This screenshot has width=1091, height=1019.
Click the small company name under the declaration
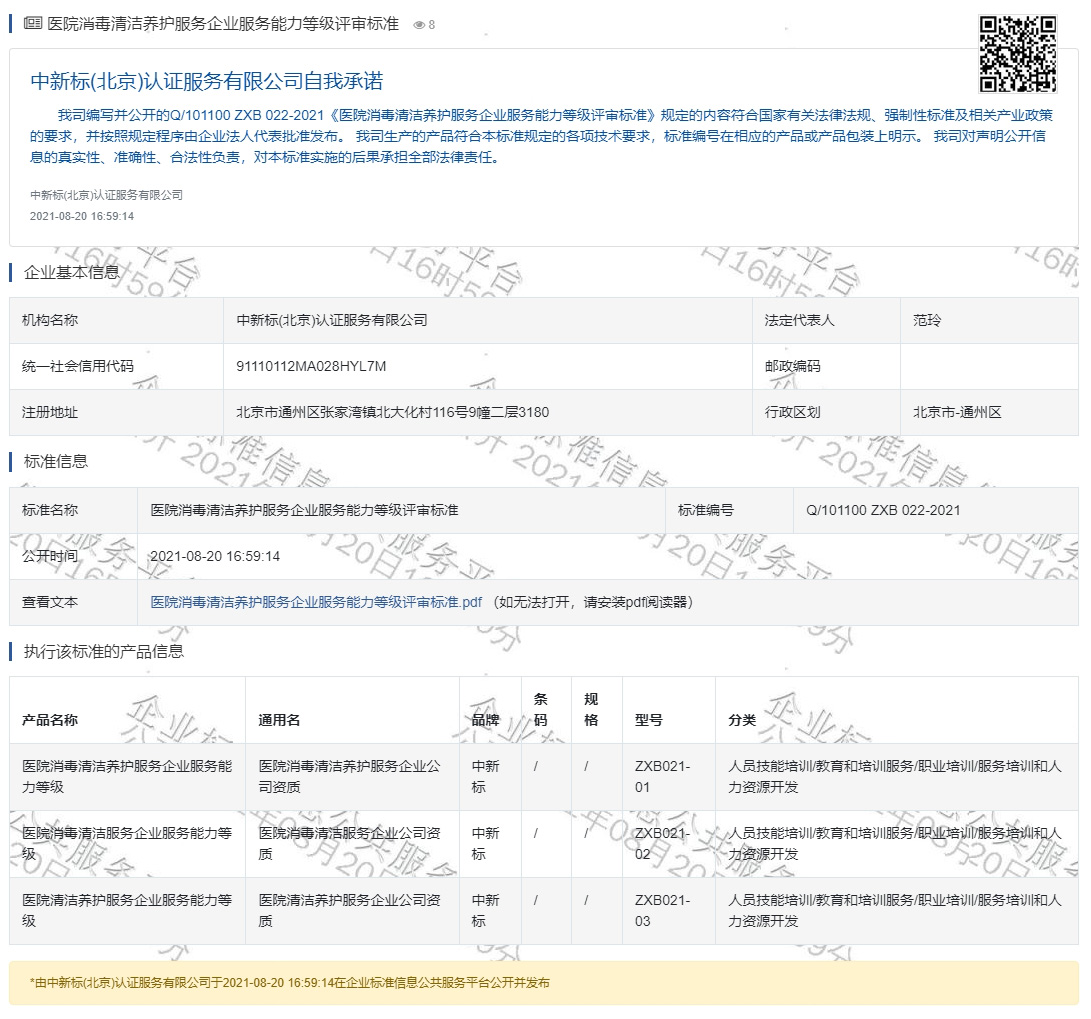click(106, 195)
